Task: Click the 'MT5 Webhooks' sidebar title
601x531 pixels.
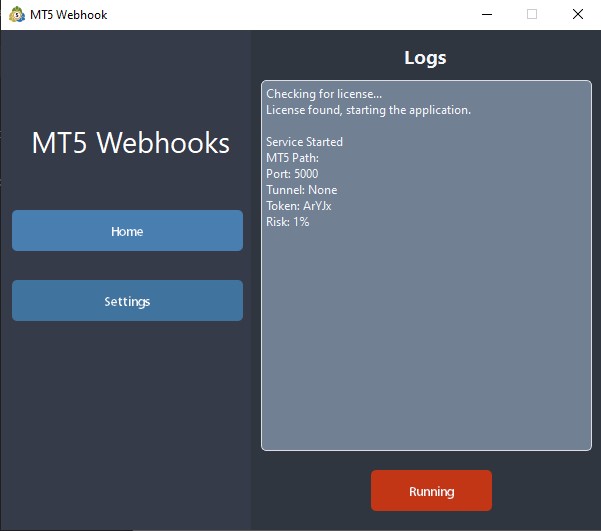Action: pos(130,143)
